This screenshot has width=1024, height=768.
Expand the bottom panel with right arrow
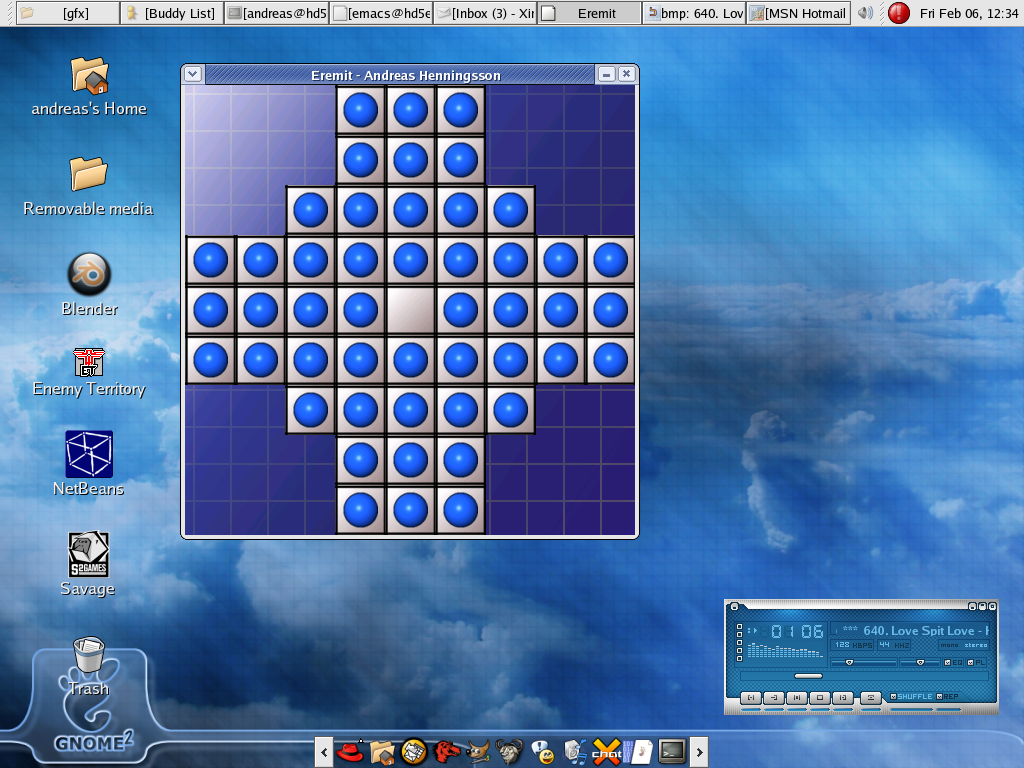point(700,750)
